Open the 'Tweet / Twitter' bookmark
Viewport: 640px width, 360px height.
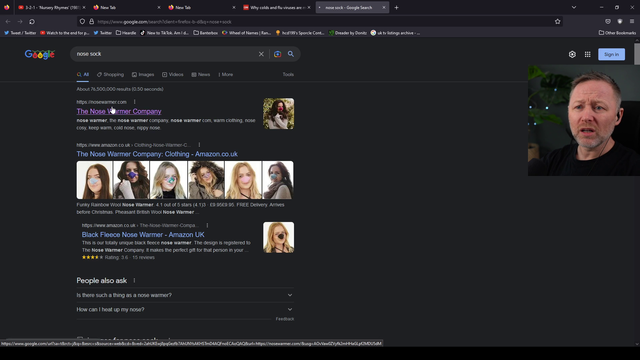(x=20, y=33)
